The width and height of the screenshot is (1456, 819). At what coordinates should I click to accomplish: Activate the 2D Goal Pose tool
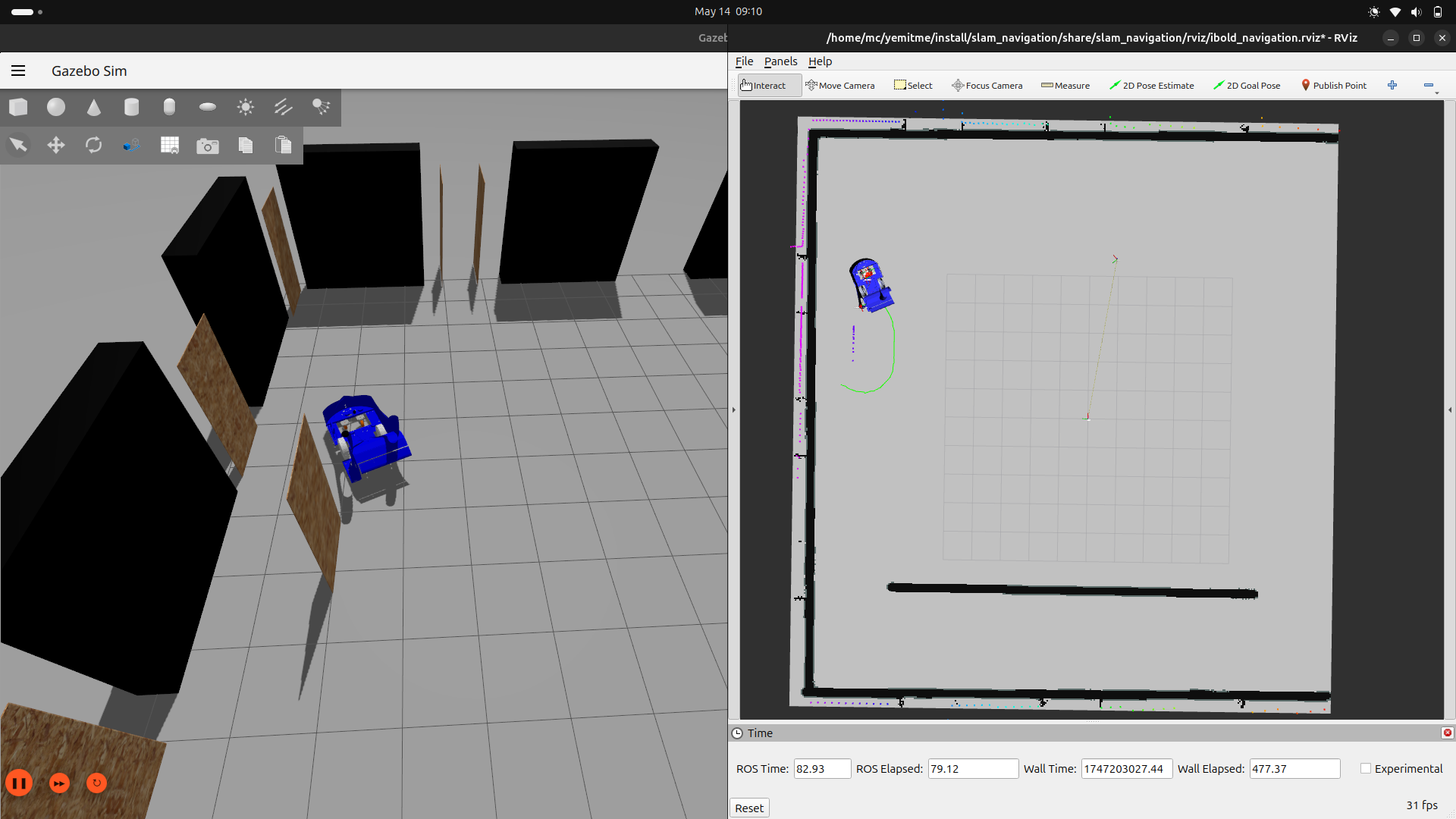[x=1247, y=86]
